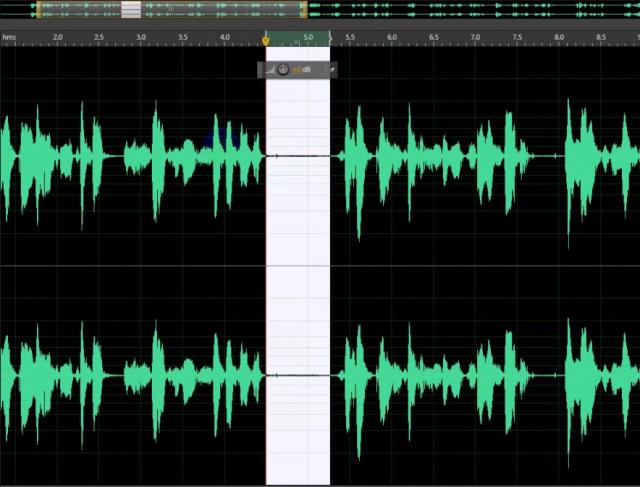Click the overview waveform right of the navigator range
The image size is (640, 487).
(470, 10)
